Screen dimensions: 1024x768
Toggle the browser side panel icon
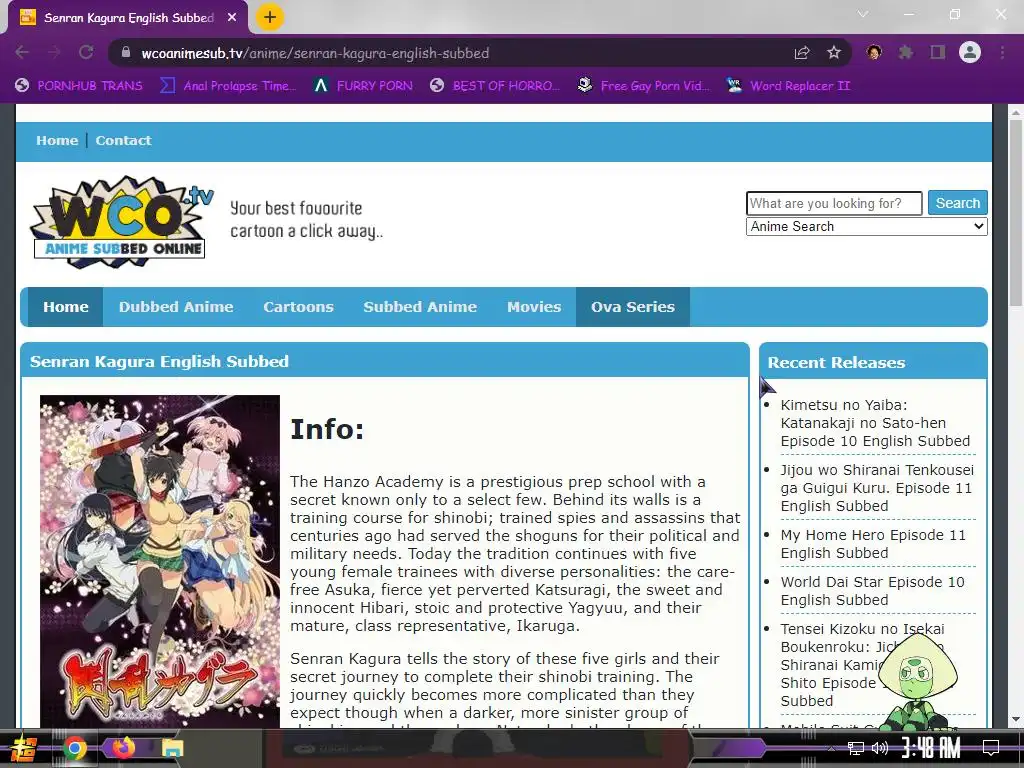(x=938, y=52)
